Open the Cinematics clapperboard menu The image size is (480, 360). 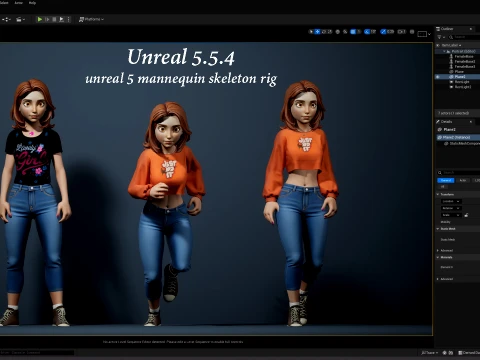coord(20,19)
